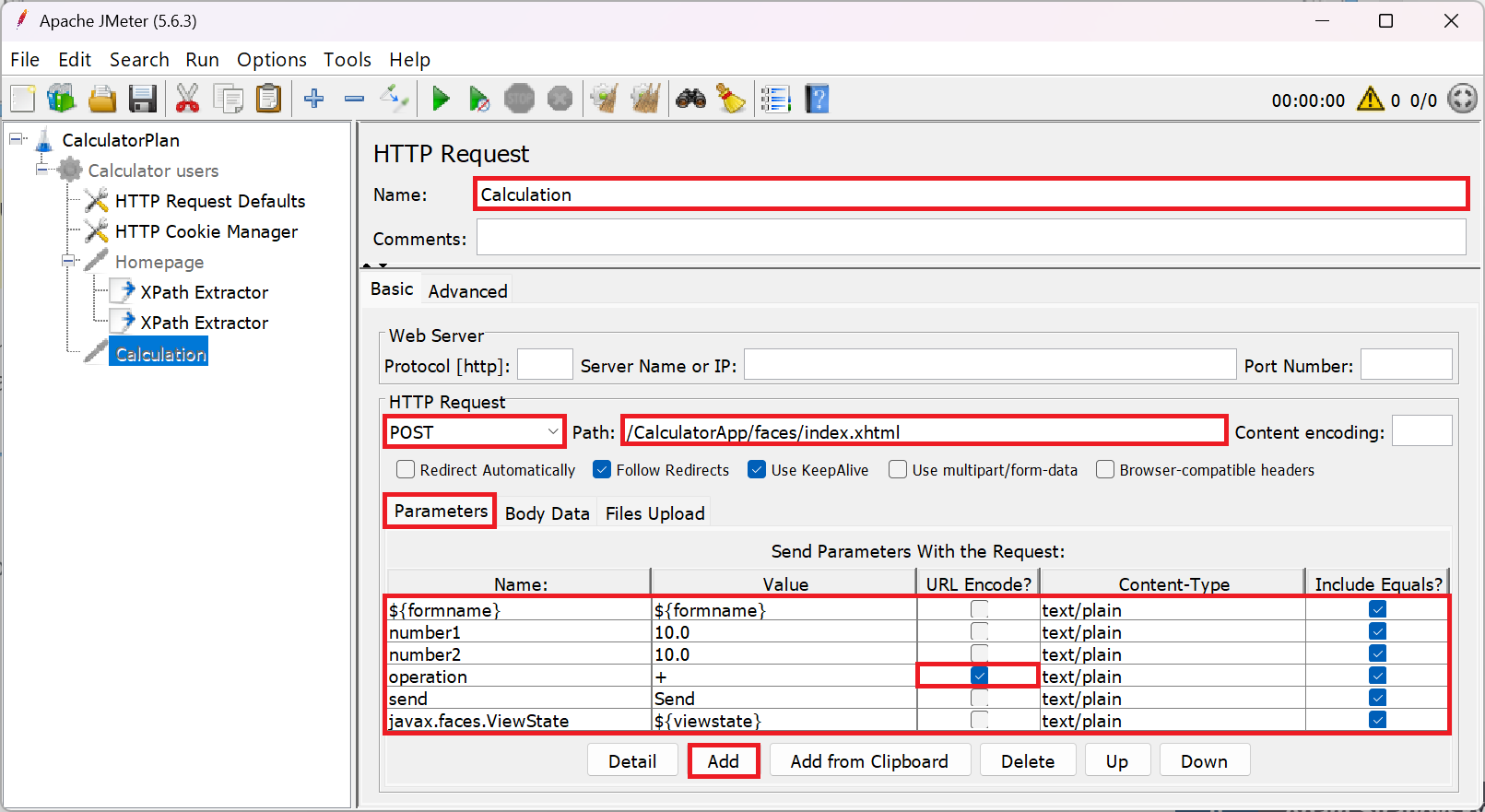Click the Cut scissors icon
This screenshot has width=1485, height=812.
click(187, 99)
